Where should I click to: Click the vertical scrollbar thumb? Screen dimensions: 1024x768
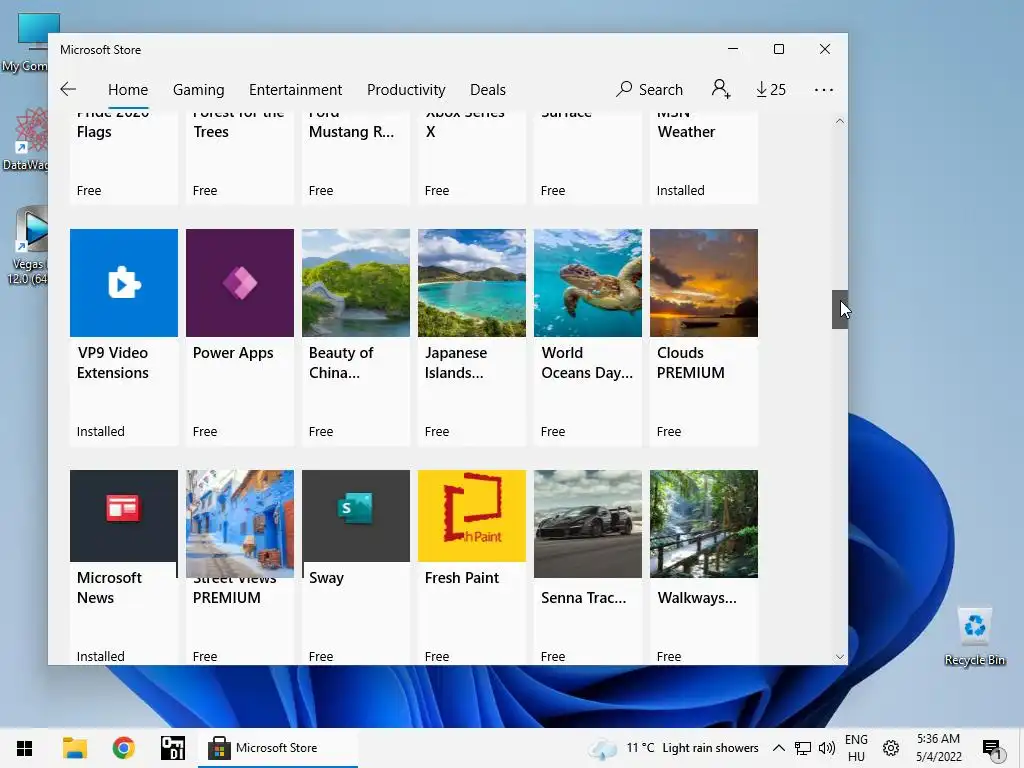840,310
